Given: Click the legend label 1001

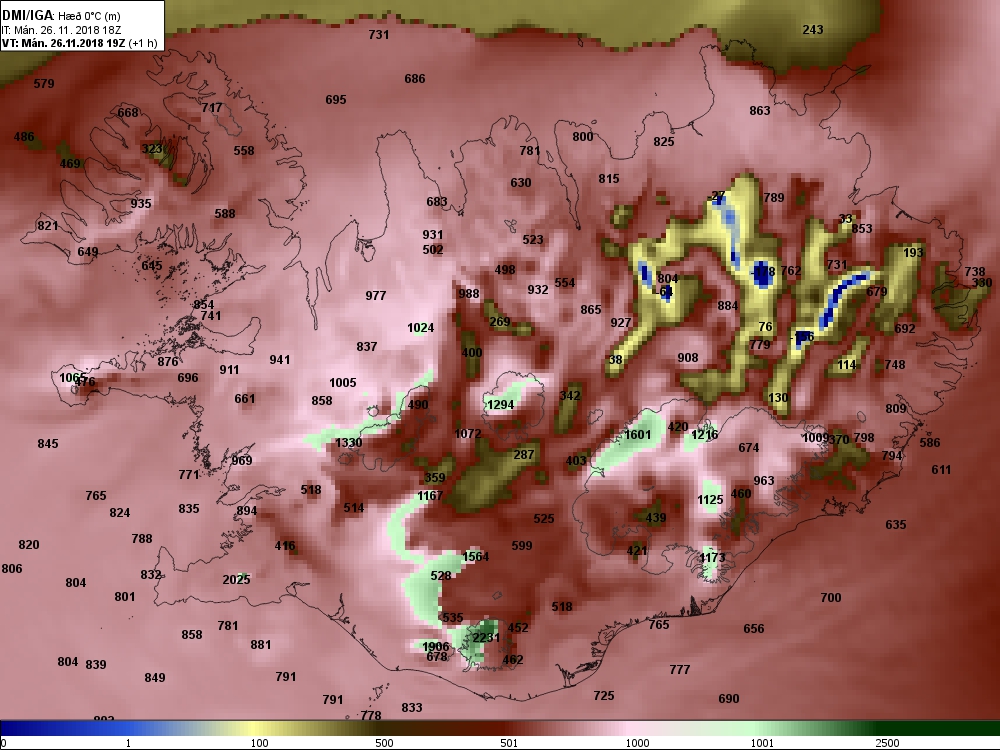Looking at the screenshot, I should 762,743.
